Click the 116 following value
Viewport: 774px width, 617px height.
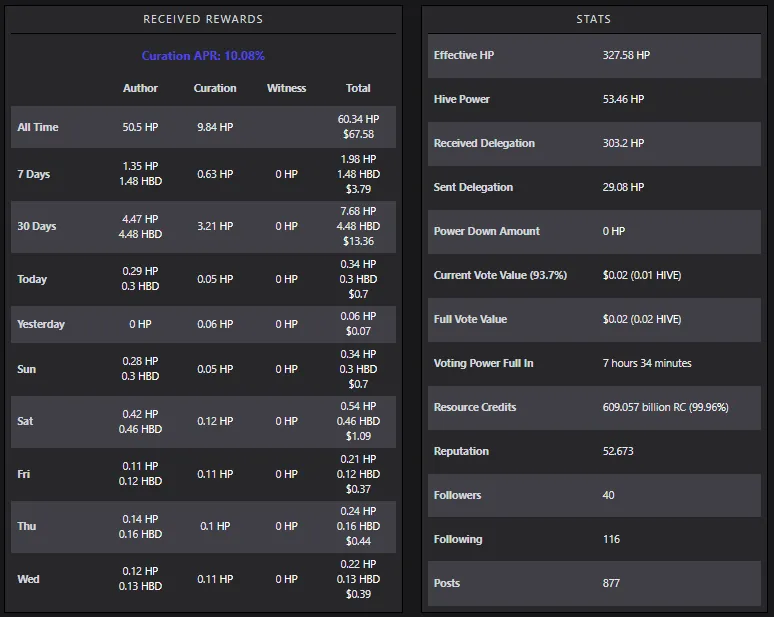click(611, 539)
